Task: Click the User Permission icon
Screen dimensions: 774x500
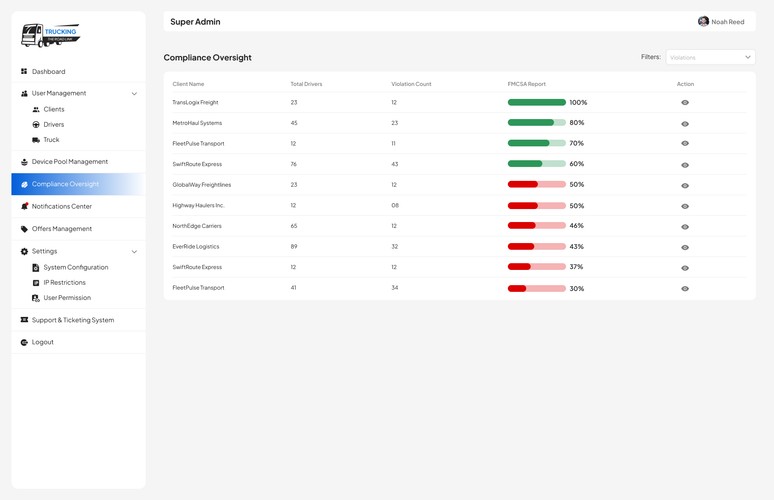Action: [36, 298]
